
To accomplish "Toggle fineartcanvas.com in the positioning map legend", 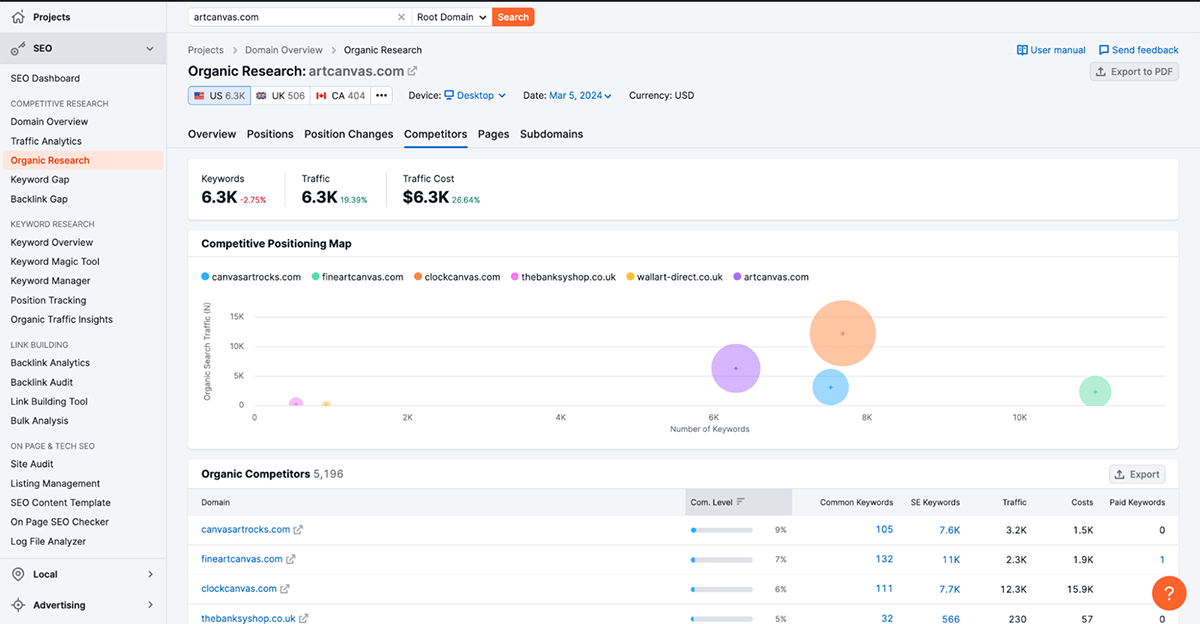I will (357, 277).
